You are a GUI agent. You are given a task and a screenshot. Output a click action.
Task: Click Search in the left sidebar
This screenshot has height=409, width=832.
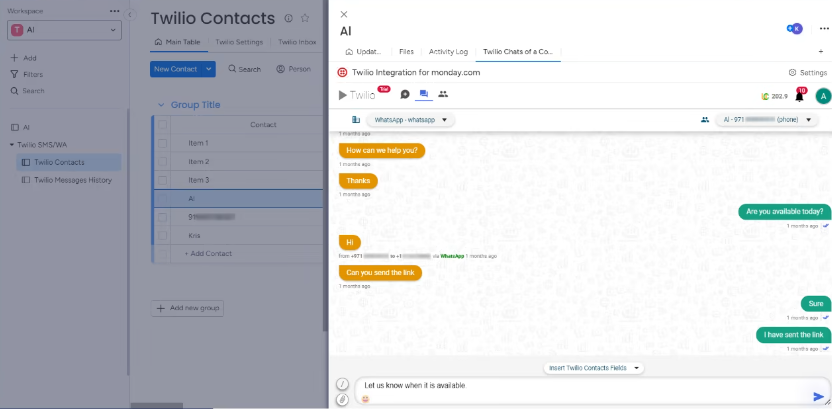click(x=28, y=91)
